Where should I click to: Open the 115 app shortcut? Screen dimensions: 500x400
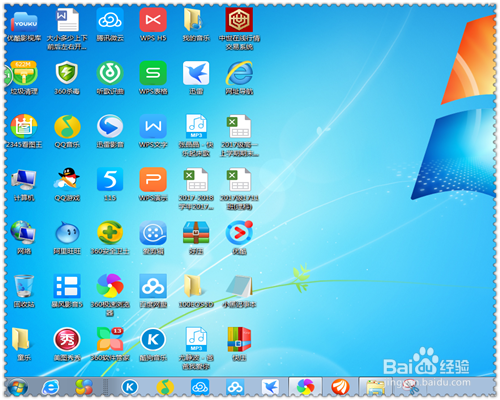click(x=110, y=180)
